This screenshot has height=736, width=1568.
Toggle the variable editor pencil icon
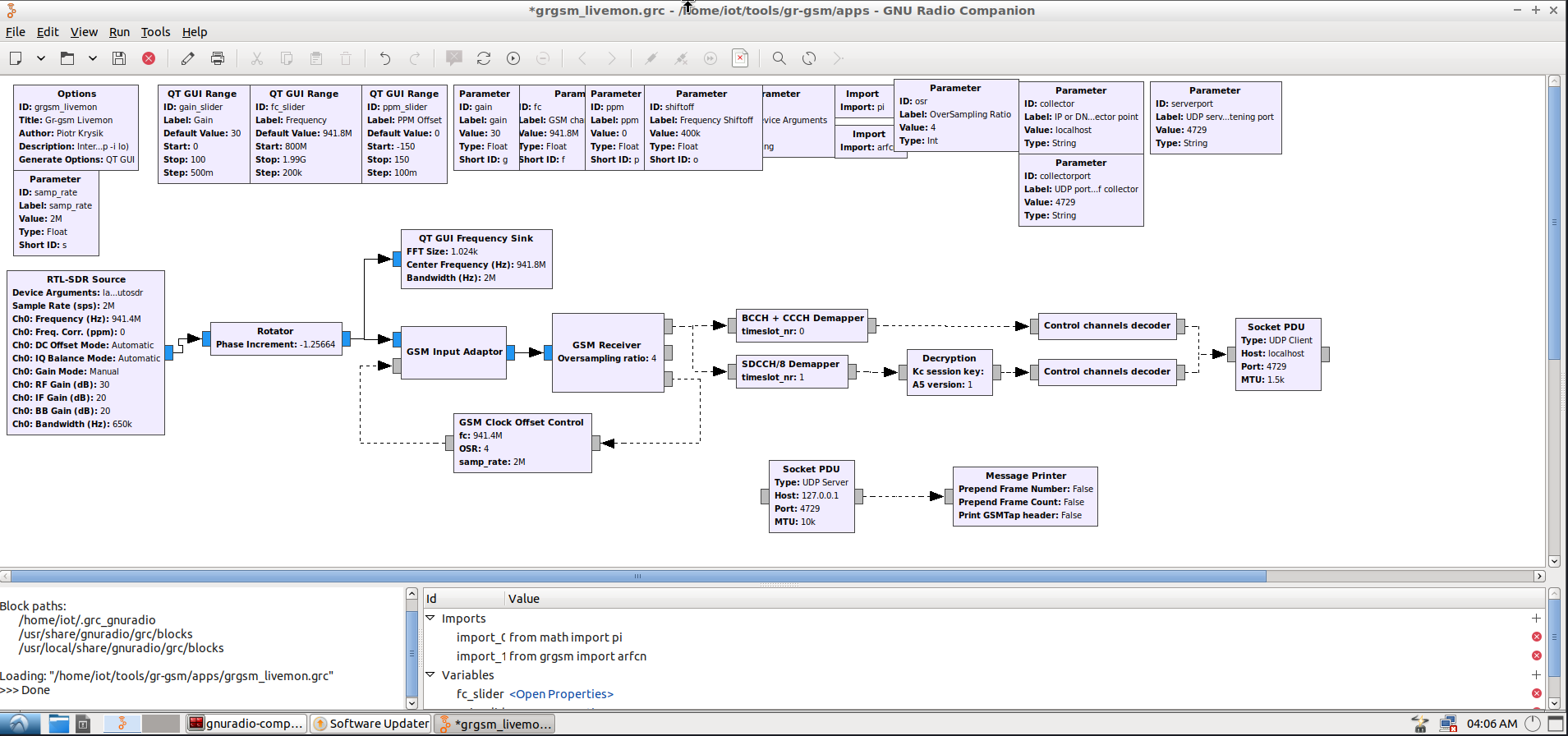tap(188, 58)
